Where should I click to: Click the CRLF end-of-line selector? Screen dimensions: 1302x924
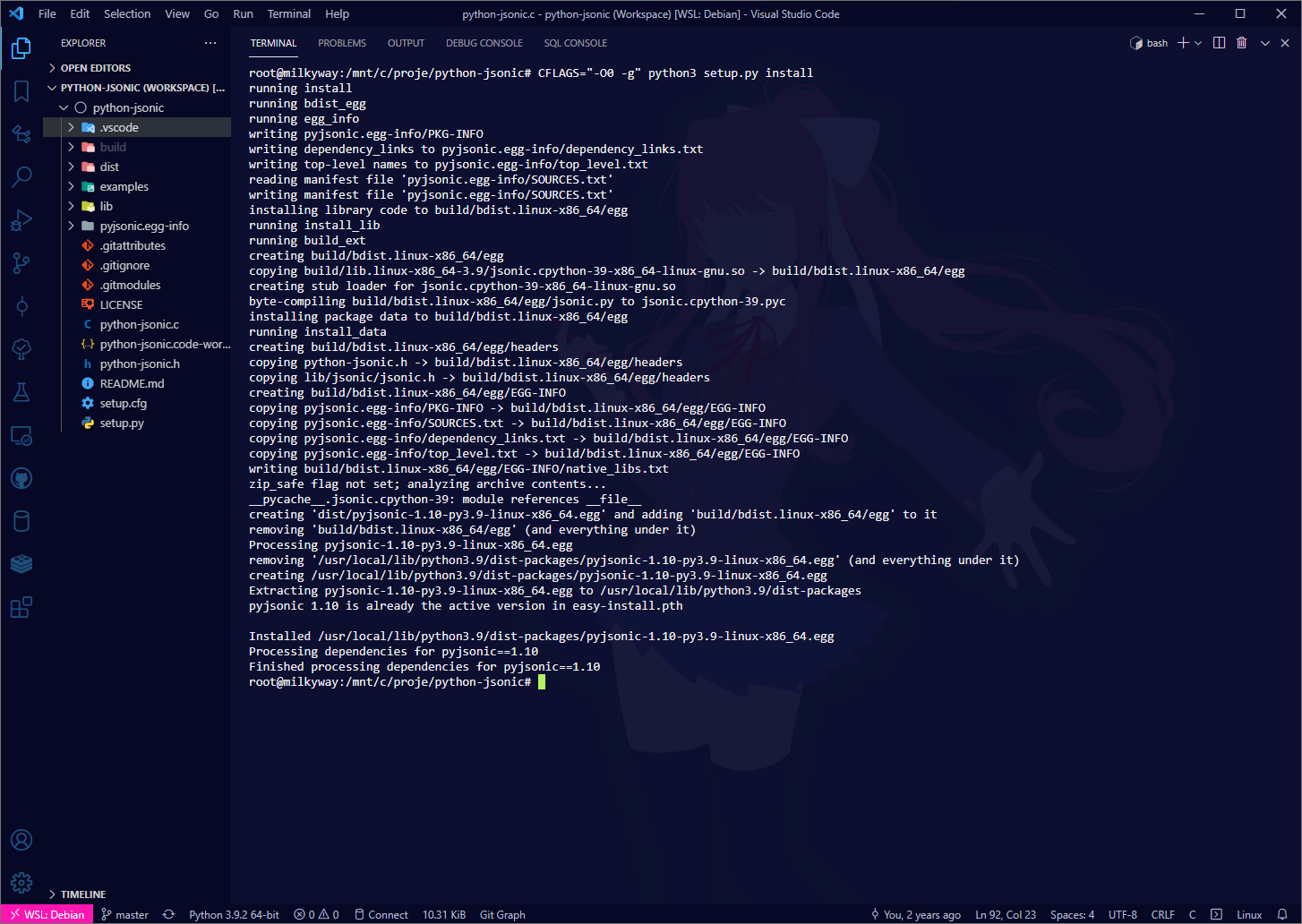[x=1163, y=915]
